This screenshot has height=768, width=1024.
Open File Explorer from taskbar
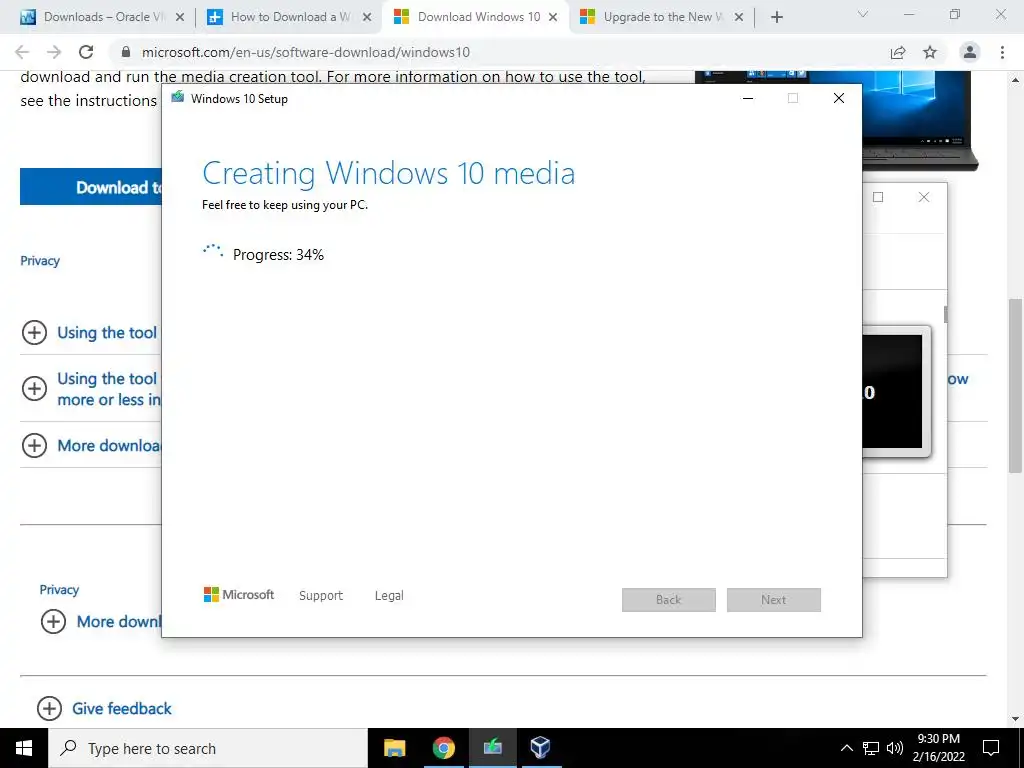tap(394, 748)
